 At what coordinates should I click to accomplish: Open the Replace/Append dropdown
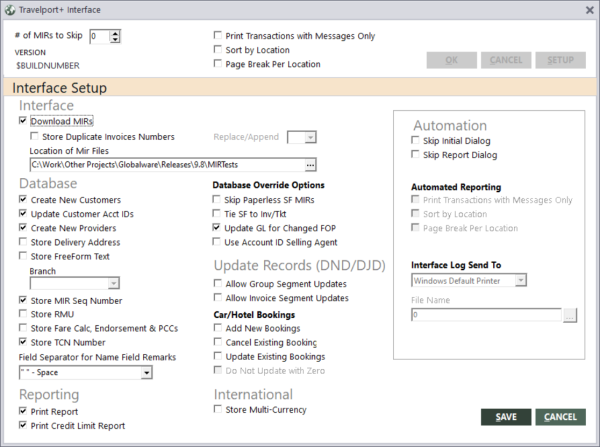(310, 137)
